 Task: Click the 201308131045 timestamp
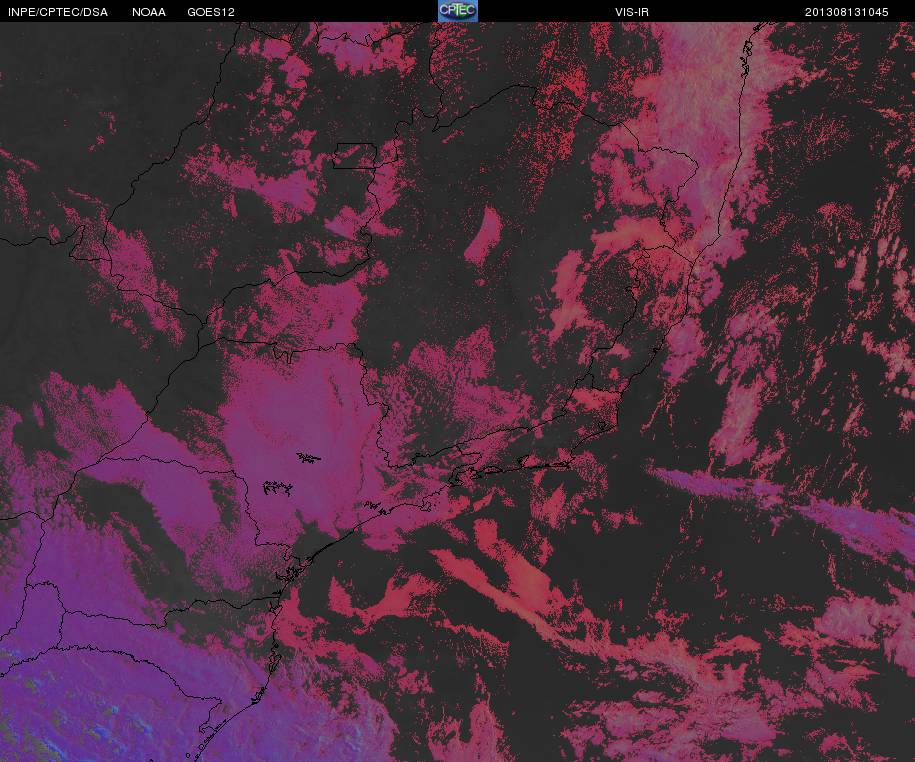(x=847, y=12)
